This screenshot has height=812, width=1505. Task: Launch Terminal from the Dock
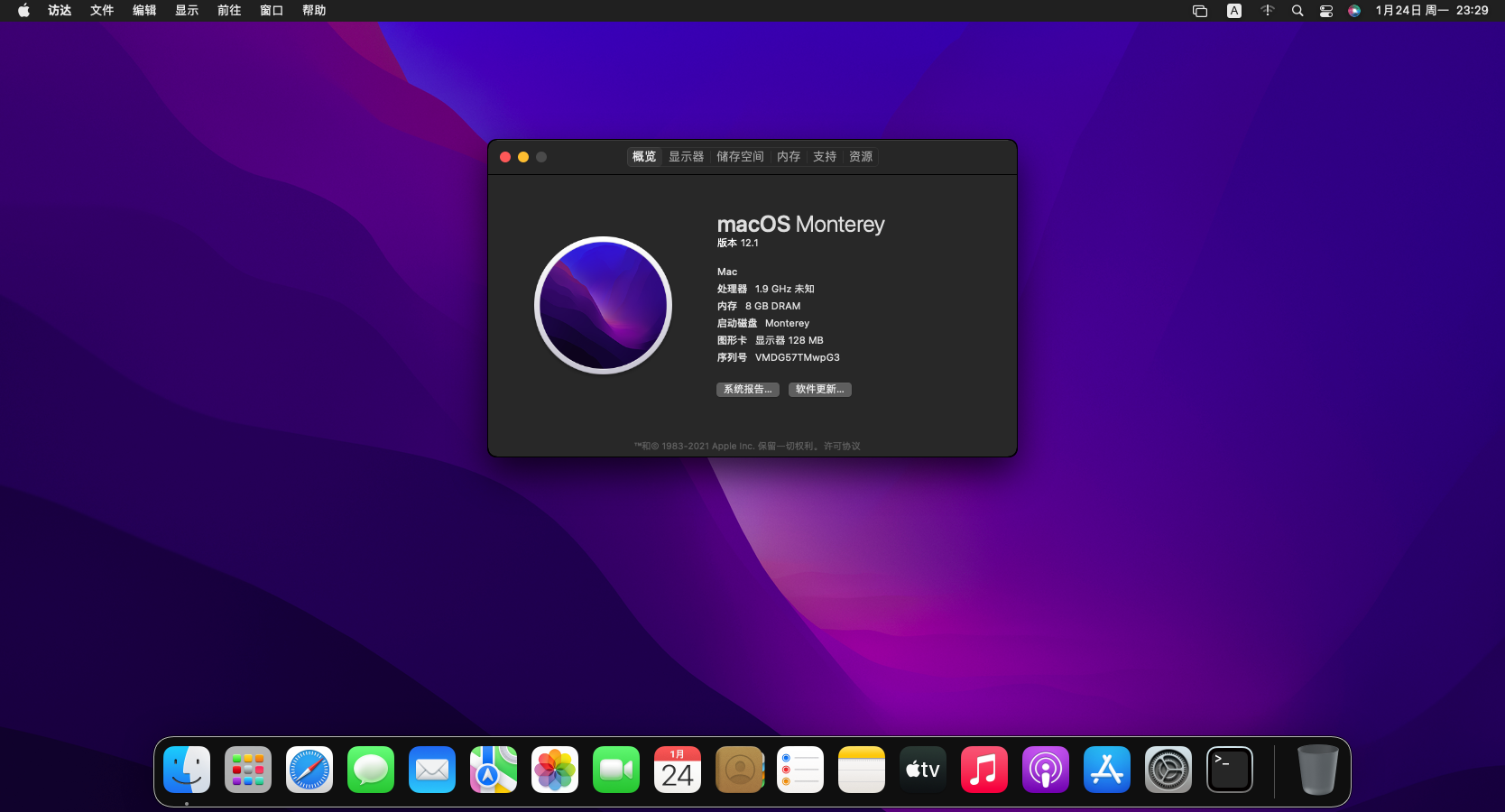click(1230, 770)
